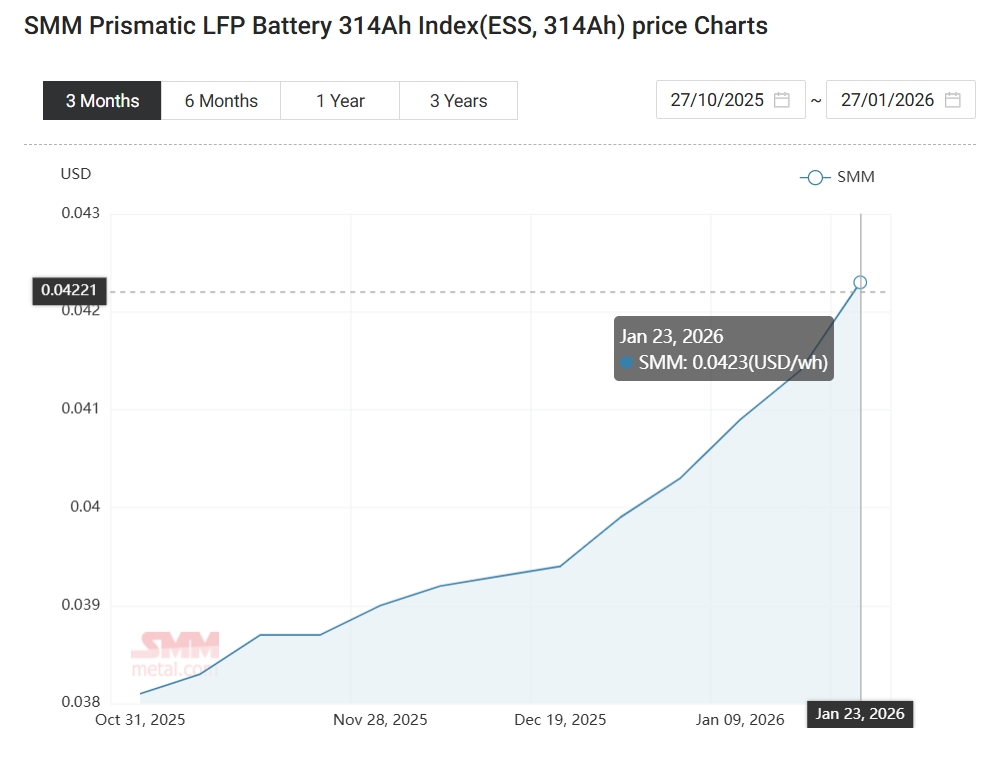
Task: Click calendar icon in end date field
Action: click(x=952, y=100)
